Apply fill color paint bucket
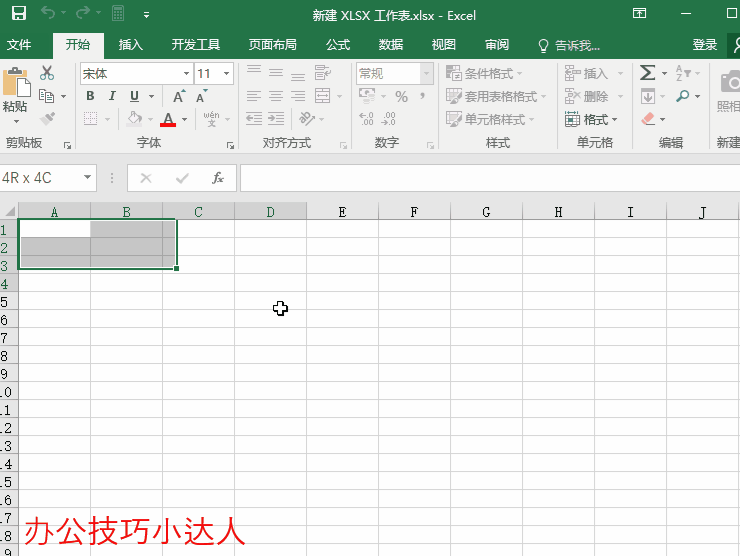 click(135, 118)
